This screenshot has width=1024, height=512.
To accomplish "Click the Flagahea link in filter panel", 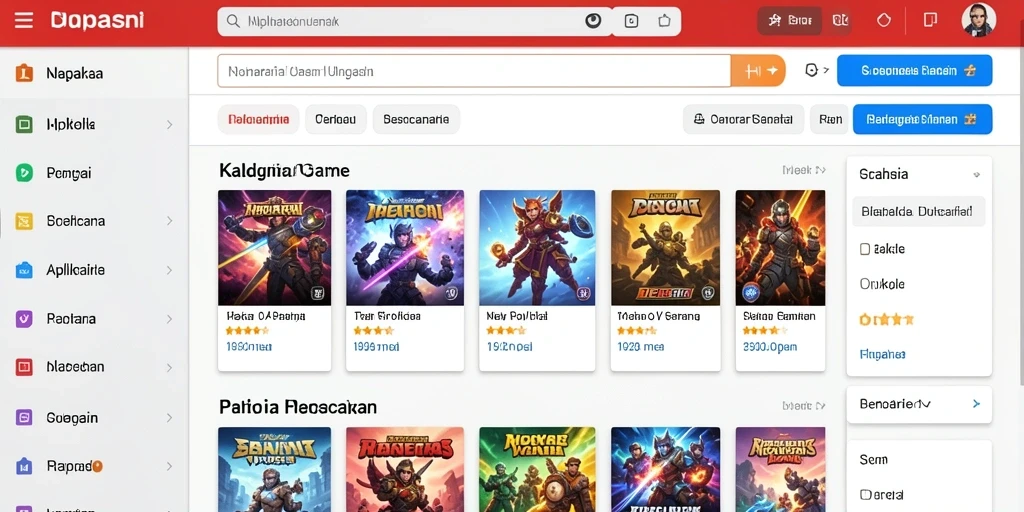I will click(883, 355).
